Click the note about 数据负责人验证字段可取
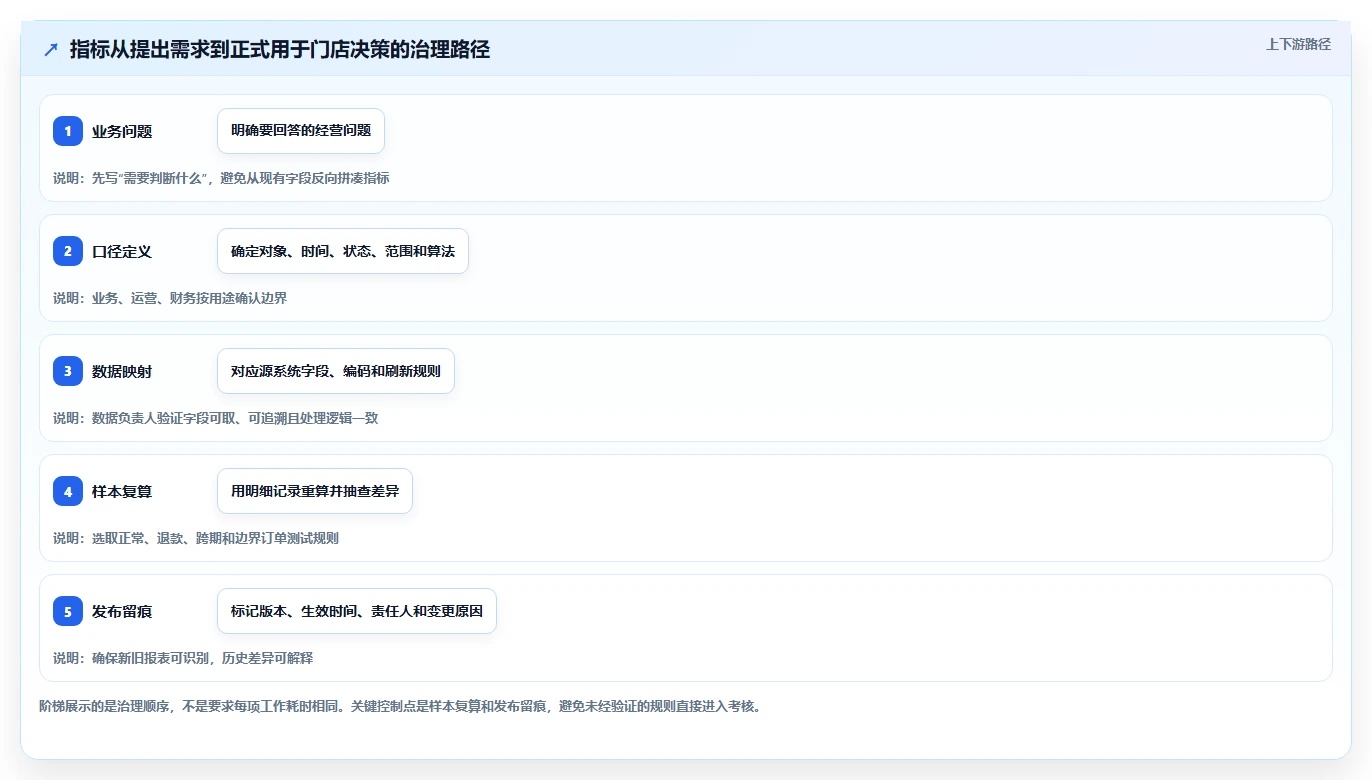Screen dimensions: 1372x780 (x=215, y=418)
